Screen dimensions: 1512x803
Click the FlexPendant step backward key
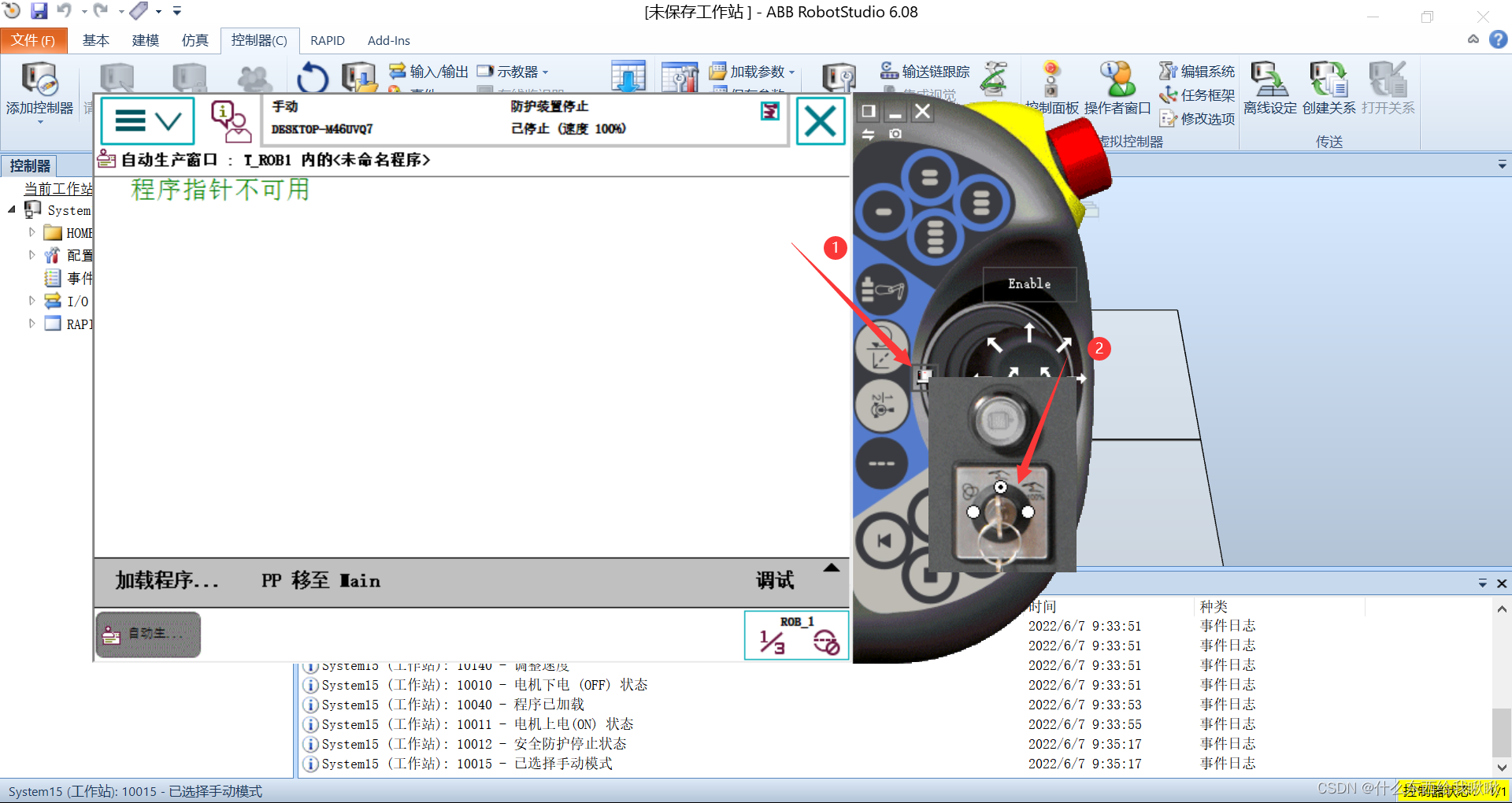click(884, 541)
